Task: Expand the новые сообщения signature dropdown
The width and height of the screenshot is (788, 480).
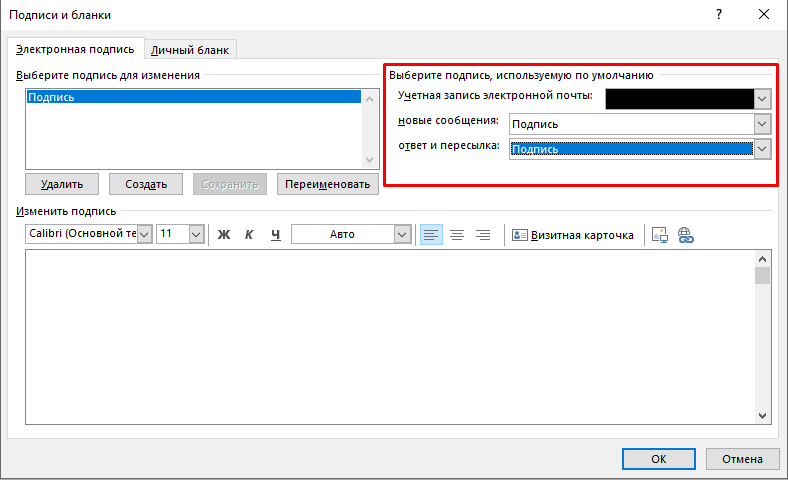Action: click(763, 124)
